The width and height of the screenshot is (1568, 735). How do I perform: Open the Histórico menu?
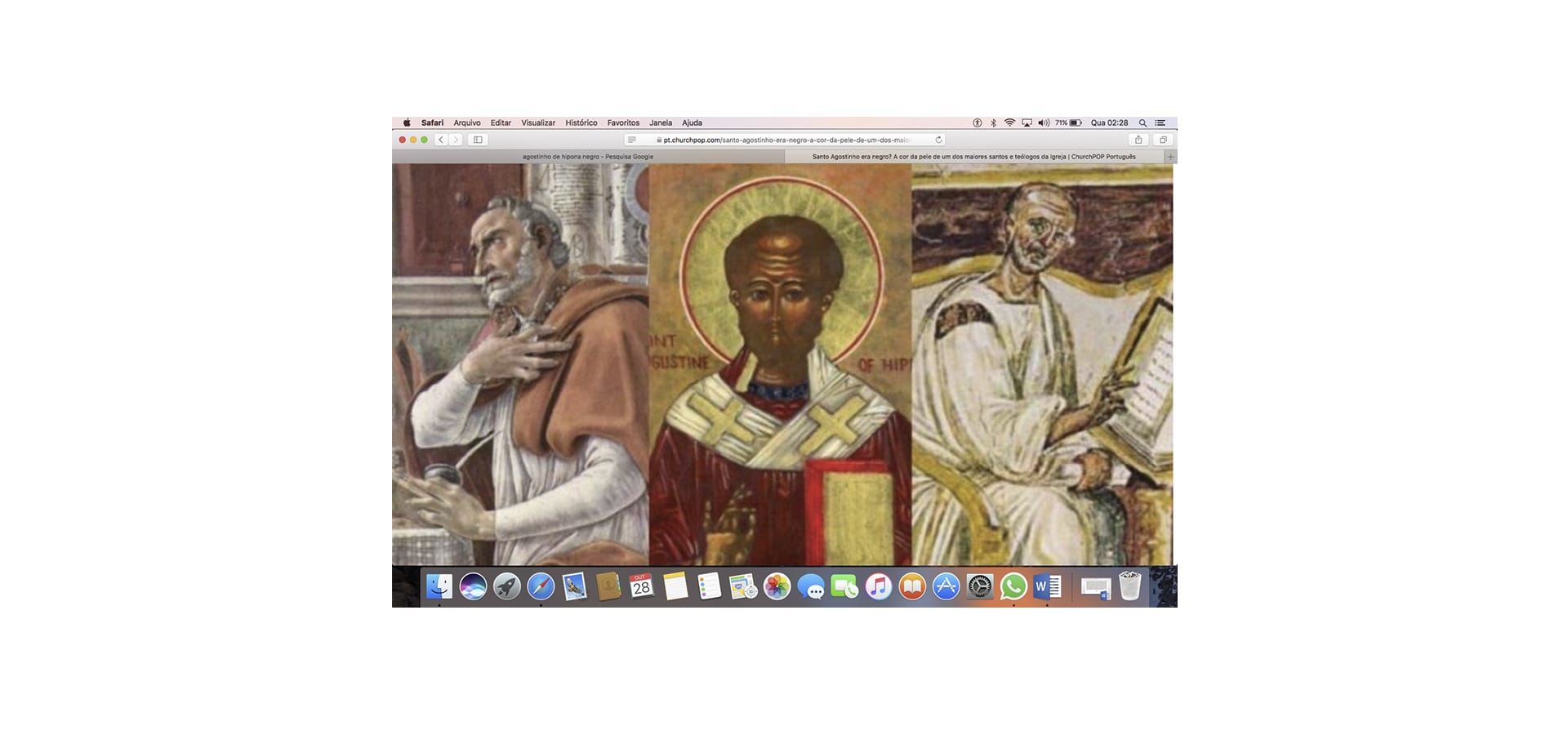click(x=581, y=122)
